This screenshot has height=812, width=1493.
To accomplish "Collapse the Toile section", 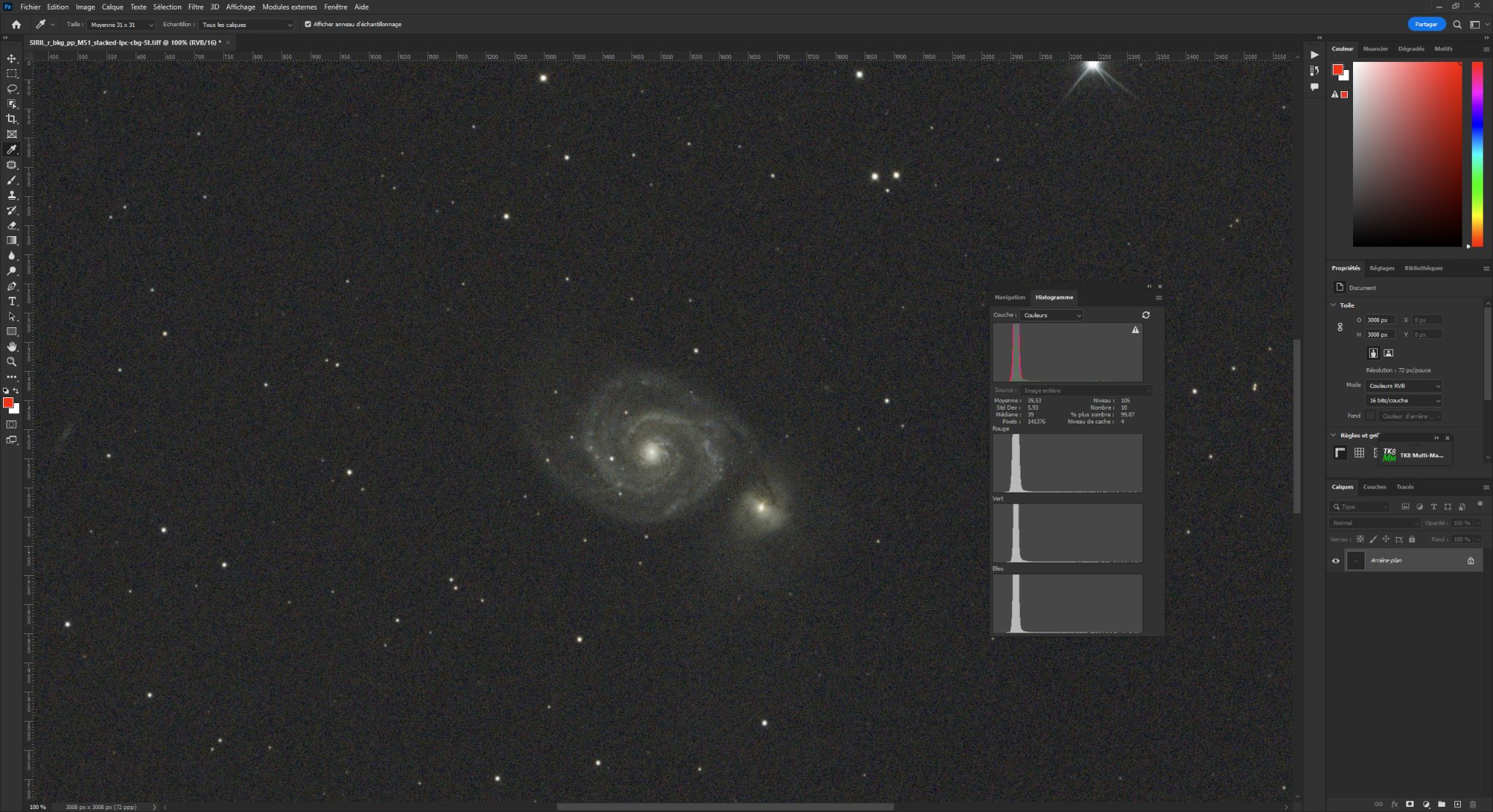I will pos(1333,305).
